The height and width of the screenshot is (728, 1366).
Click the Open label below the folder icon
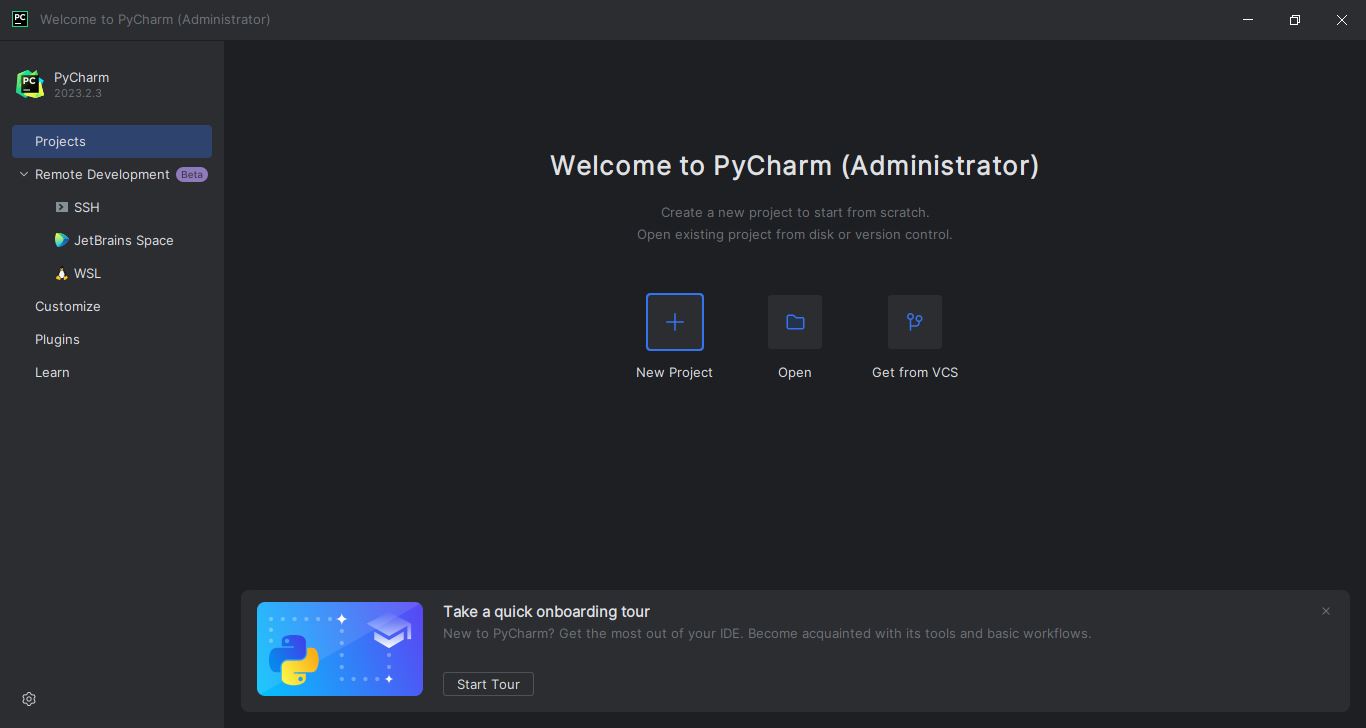(x=795, y=372)
